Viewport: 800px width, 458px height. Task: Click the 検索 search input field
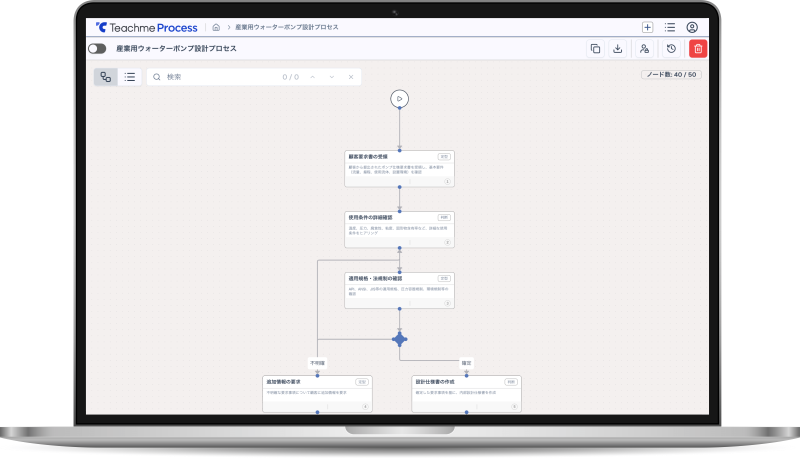(215, 77)
